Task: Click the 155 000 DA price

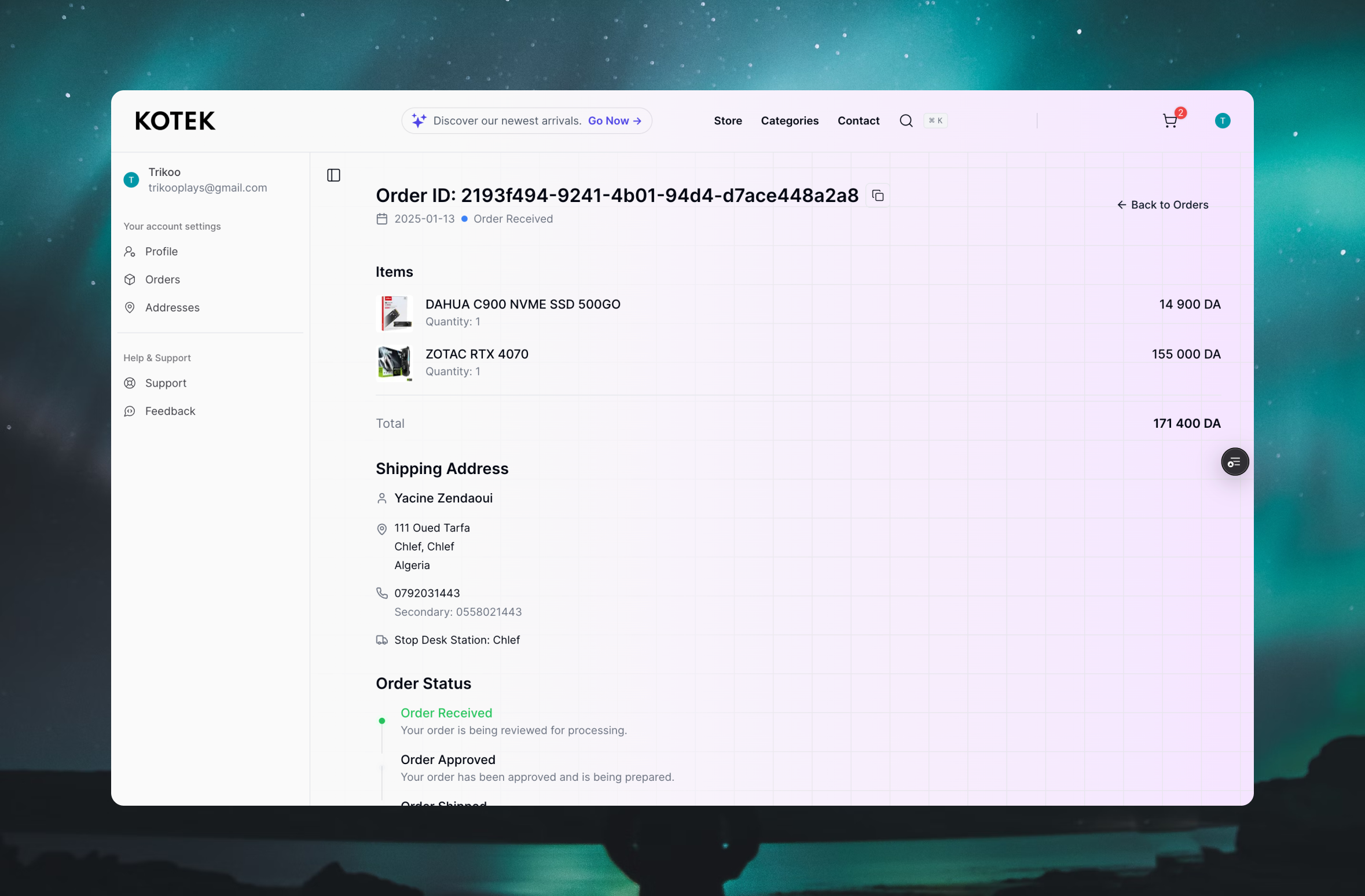Action: (x=1186, y=354)
